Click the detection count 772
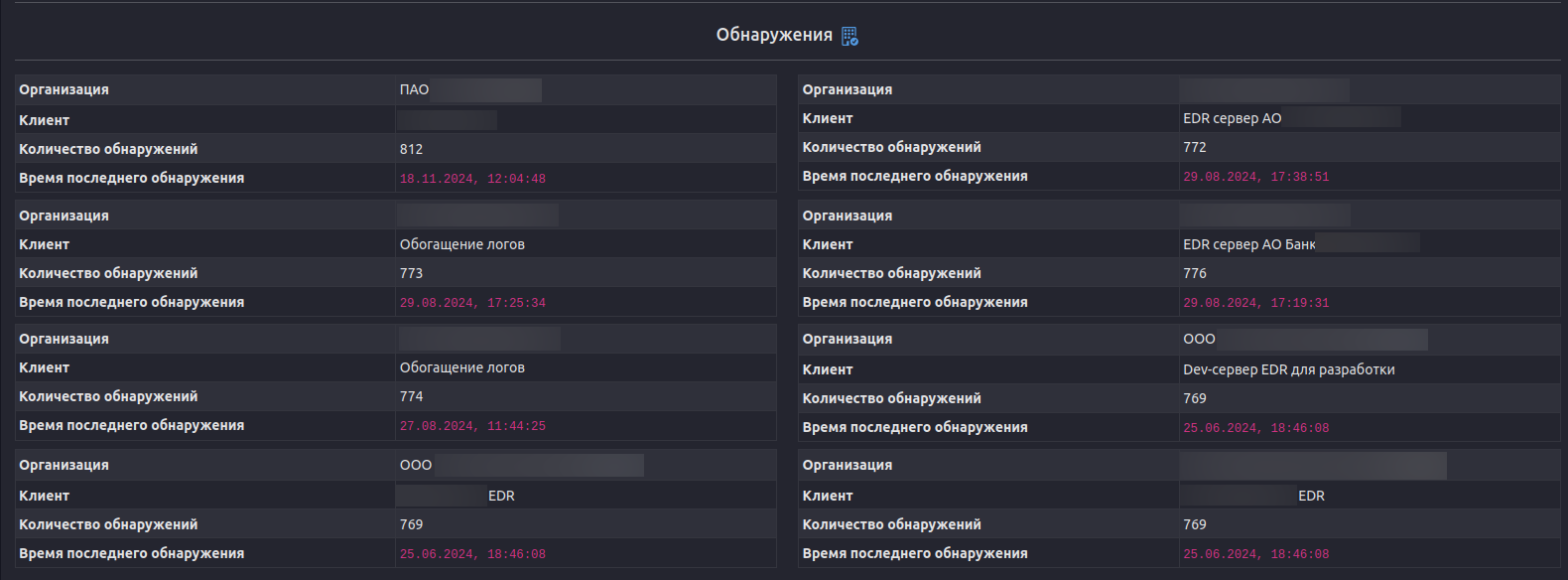Image resolution: width=1568 pixels, height=580 pixels. click(1194, 147)
